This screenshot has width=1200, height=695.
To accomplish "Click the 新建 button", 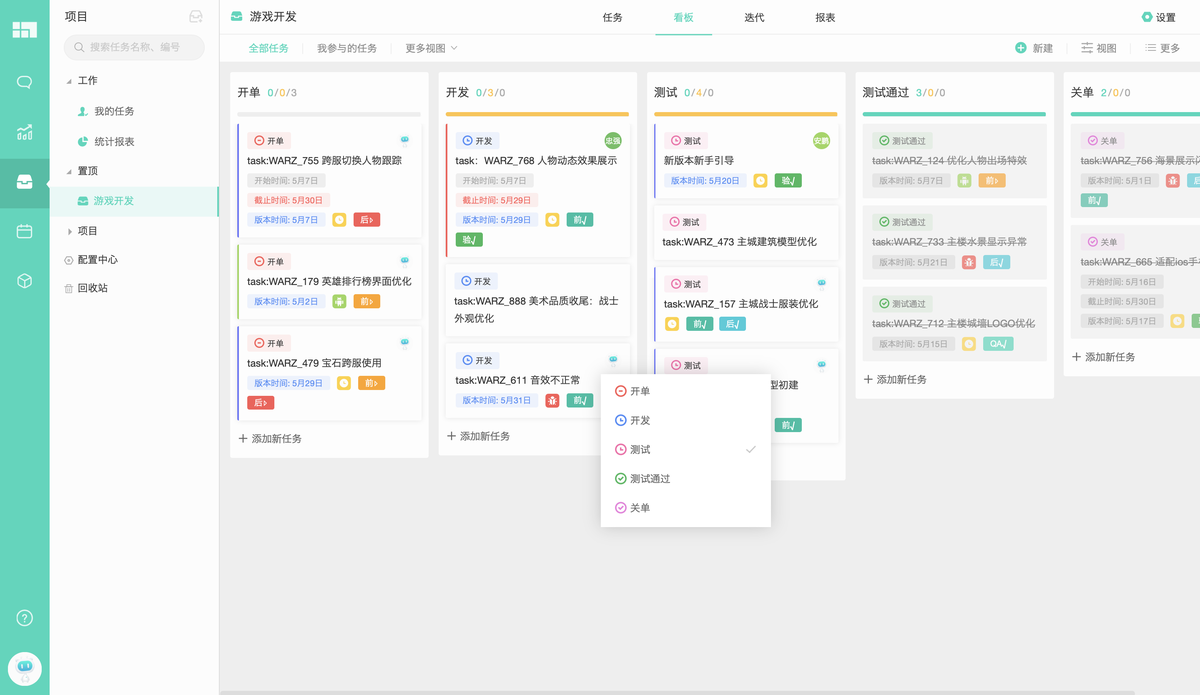I will coord(1034,48).
